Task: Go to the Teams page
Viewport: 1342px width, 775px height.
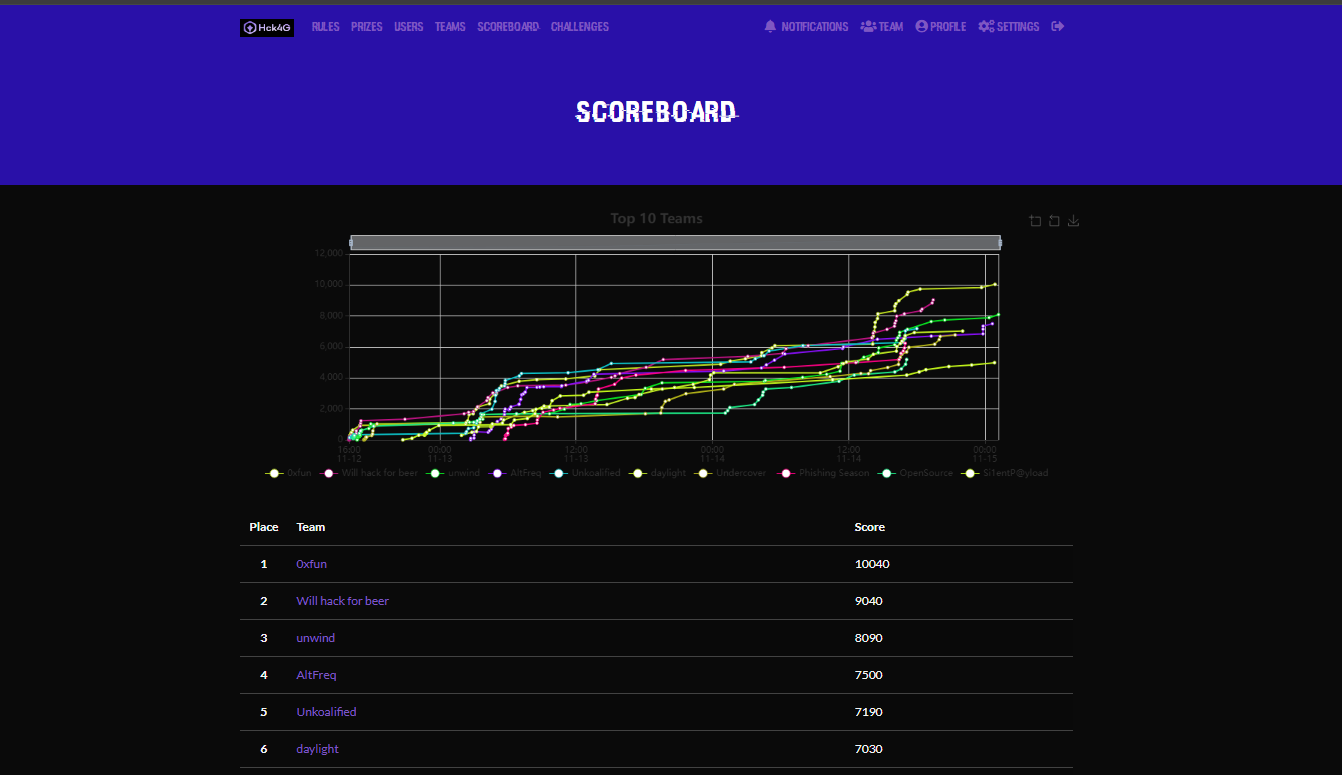Action: tap(450, 27)
